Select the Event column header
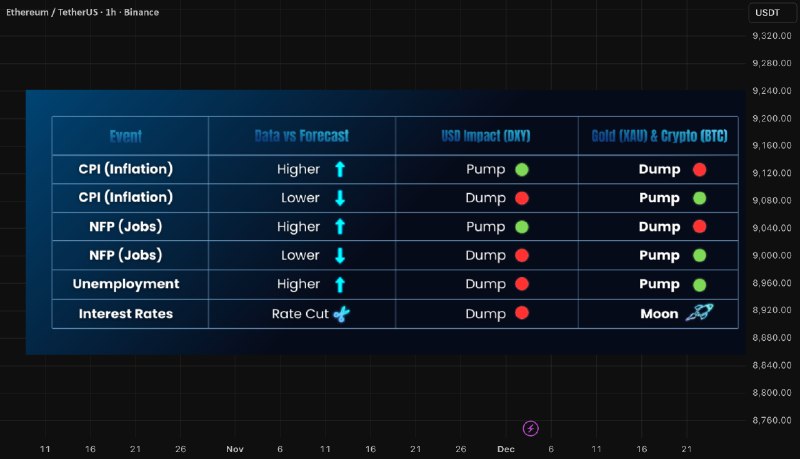800x459 pixels. tap(126, 136)
